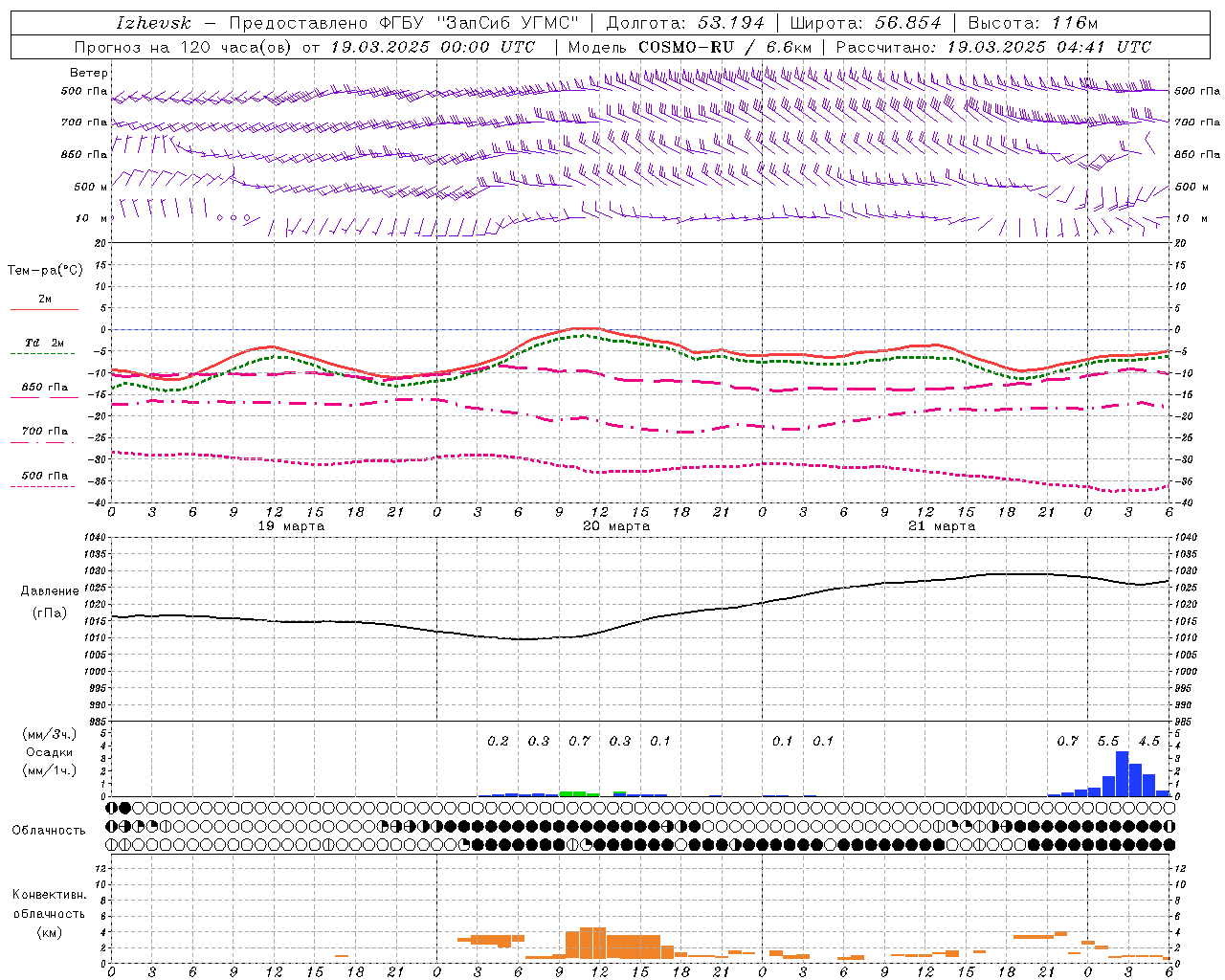This screenshot has width=1225, height=980.
Task: Click the 'Td 2м' dew point legend entry
Action: 45,343
